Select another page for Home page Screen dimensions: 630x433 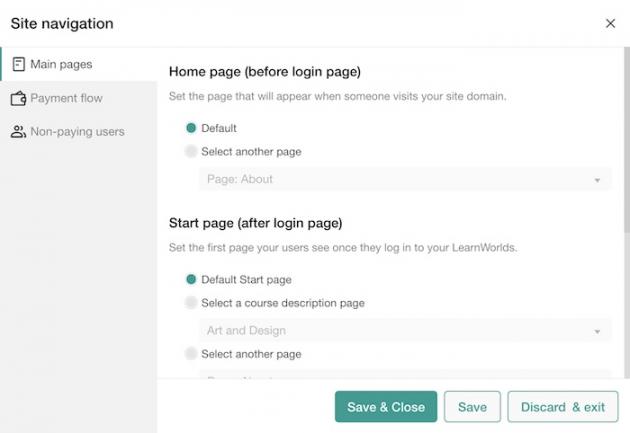191,152
